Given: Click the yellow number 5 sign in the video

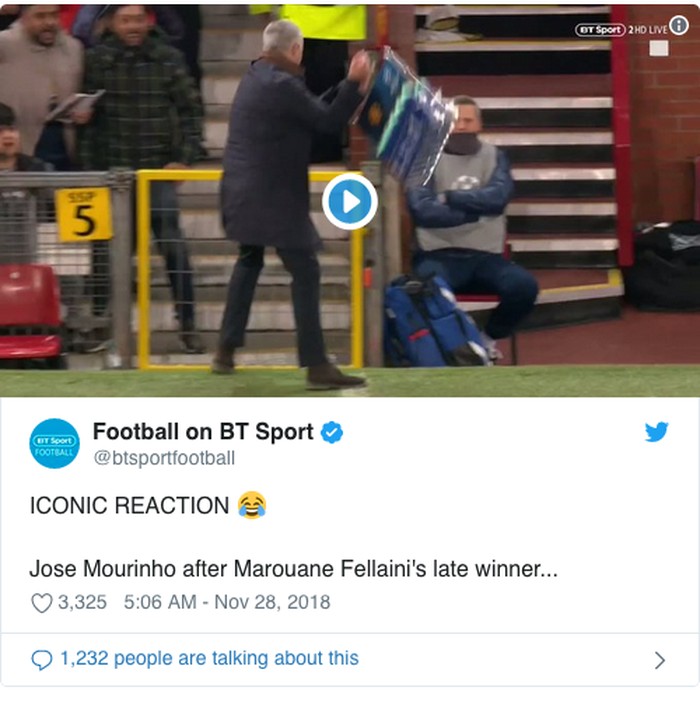Looking at the screenshot, I should click(84, 215).
